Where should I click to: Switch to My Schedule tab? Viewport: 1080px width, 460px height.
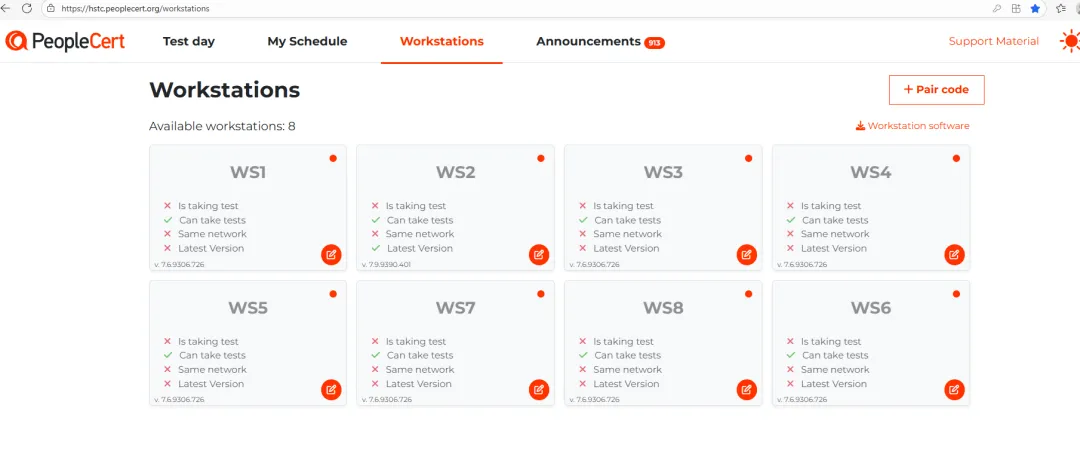307,41
